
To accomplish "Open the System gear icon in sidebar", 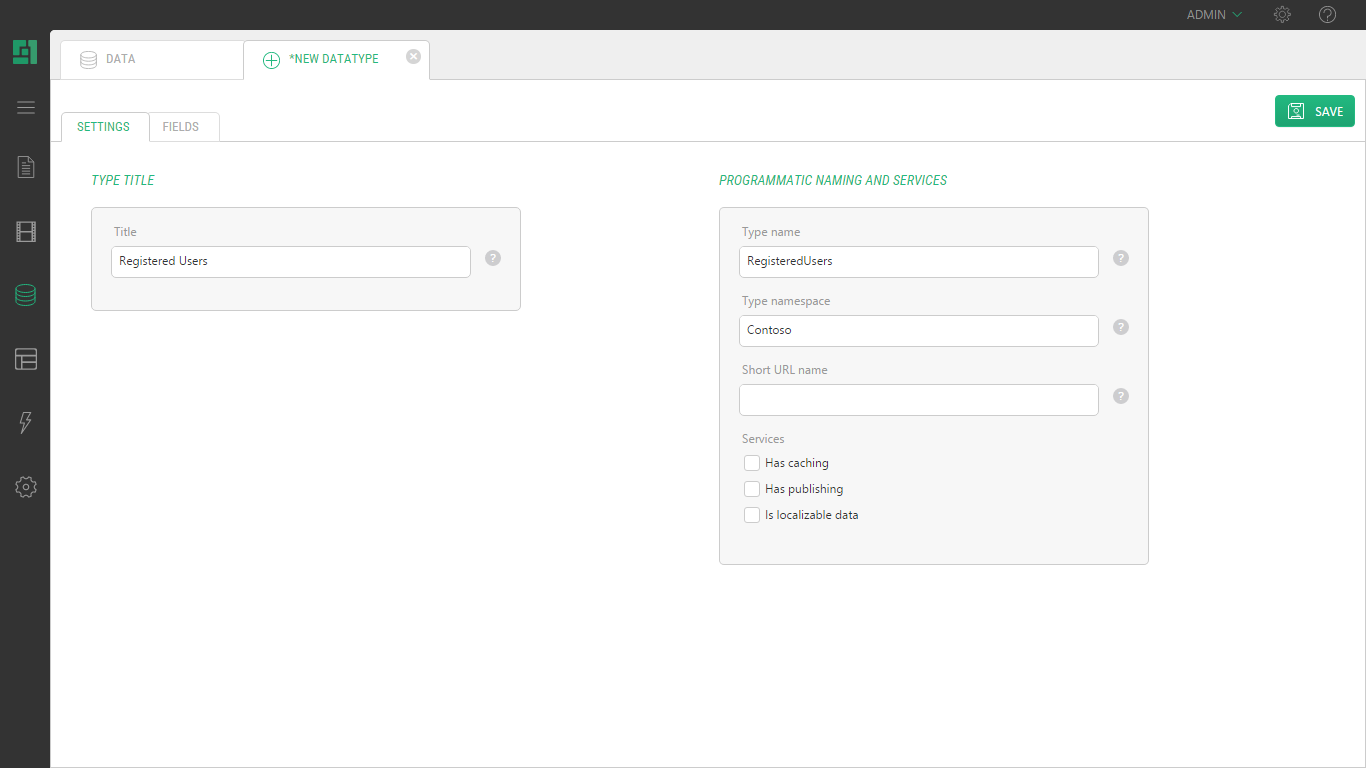I will coord(26,487).
